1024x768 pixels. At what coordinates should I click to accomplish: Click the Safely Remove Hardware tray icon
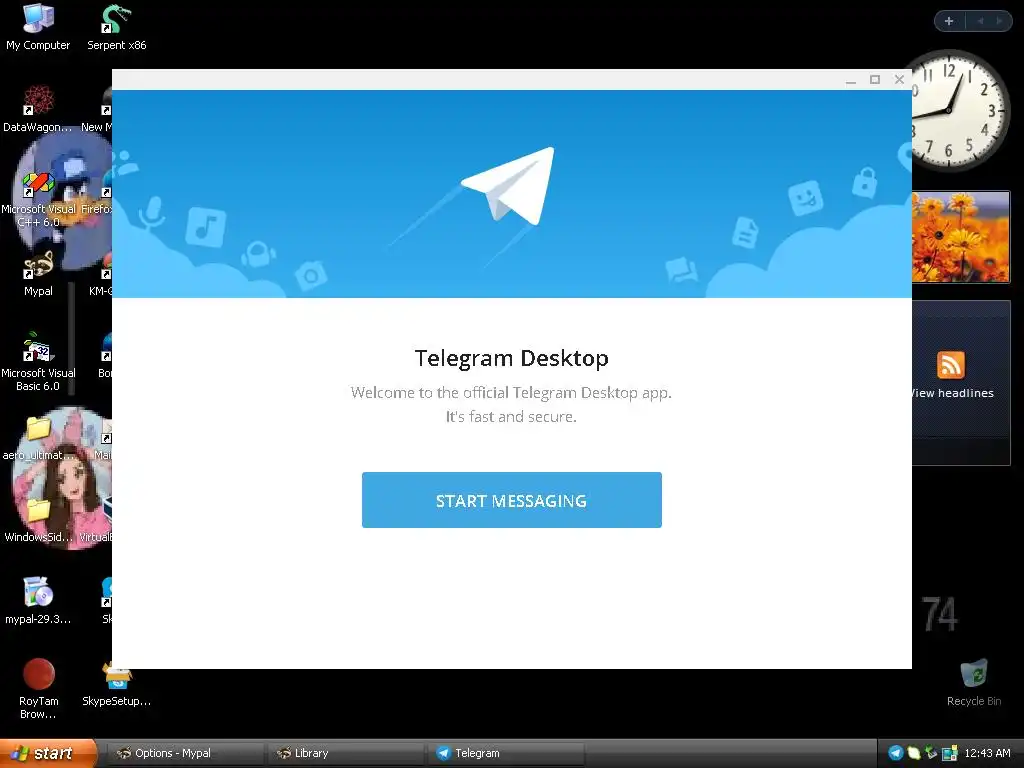931,753
